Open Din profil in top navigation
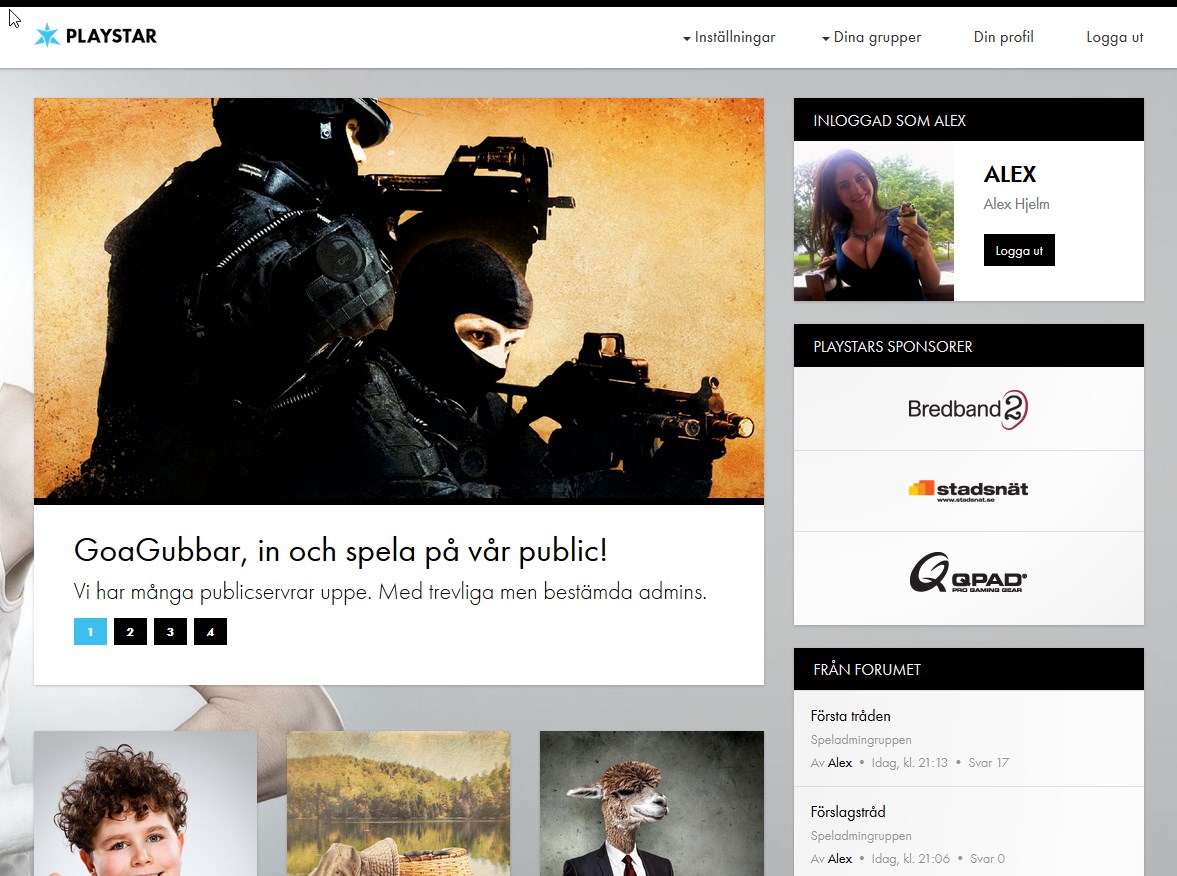The width and height of the screenshot is (1177, 876). 1004,37
